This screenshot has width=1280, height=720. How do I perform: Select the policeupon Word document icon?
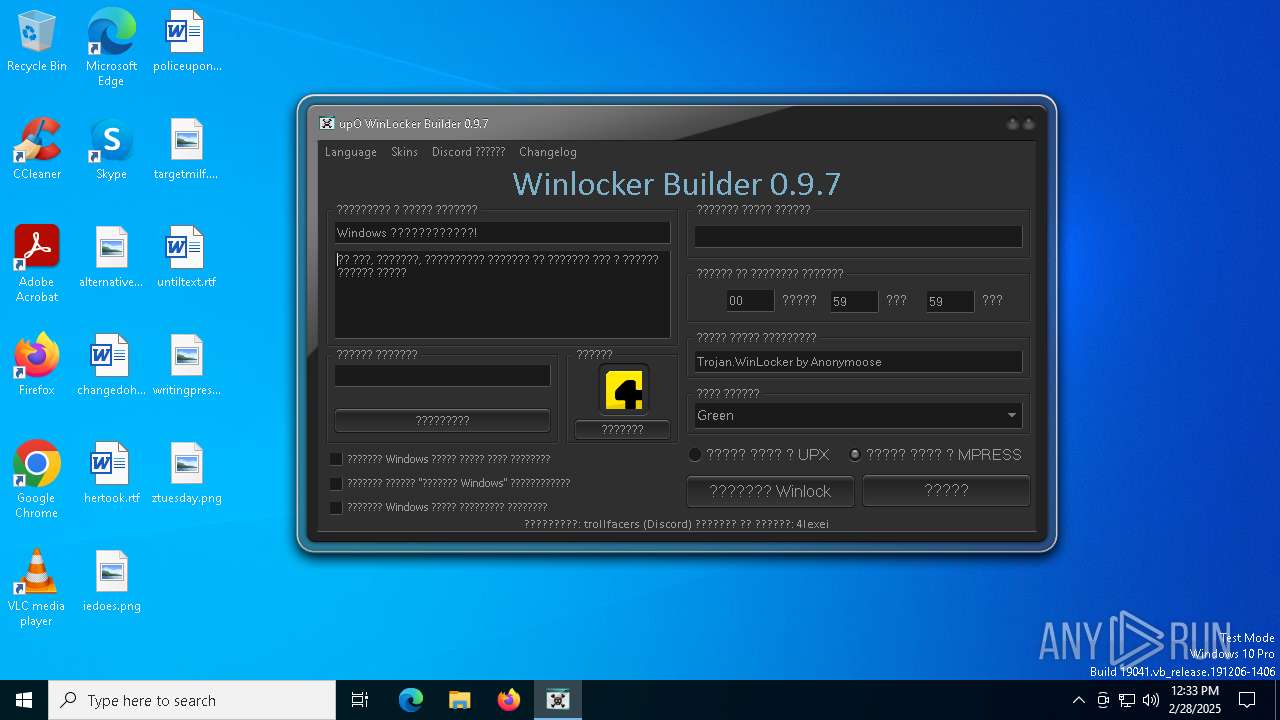pyautogui.click(x=187, y=41)
